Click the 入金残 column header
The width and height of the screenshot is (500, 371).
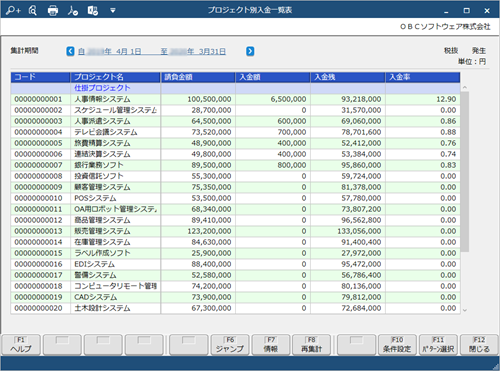348,77
